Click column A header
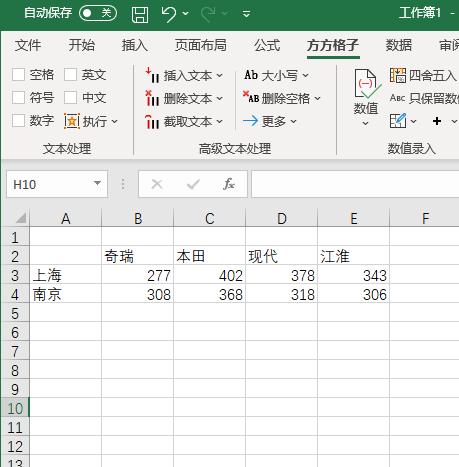The image size is (459, 467). (x=66, y=218)
